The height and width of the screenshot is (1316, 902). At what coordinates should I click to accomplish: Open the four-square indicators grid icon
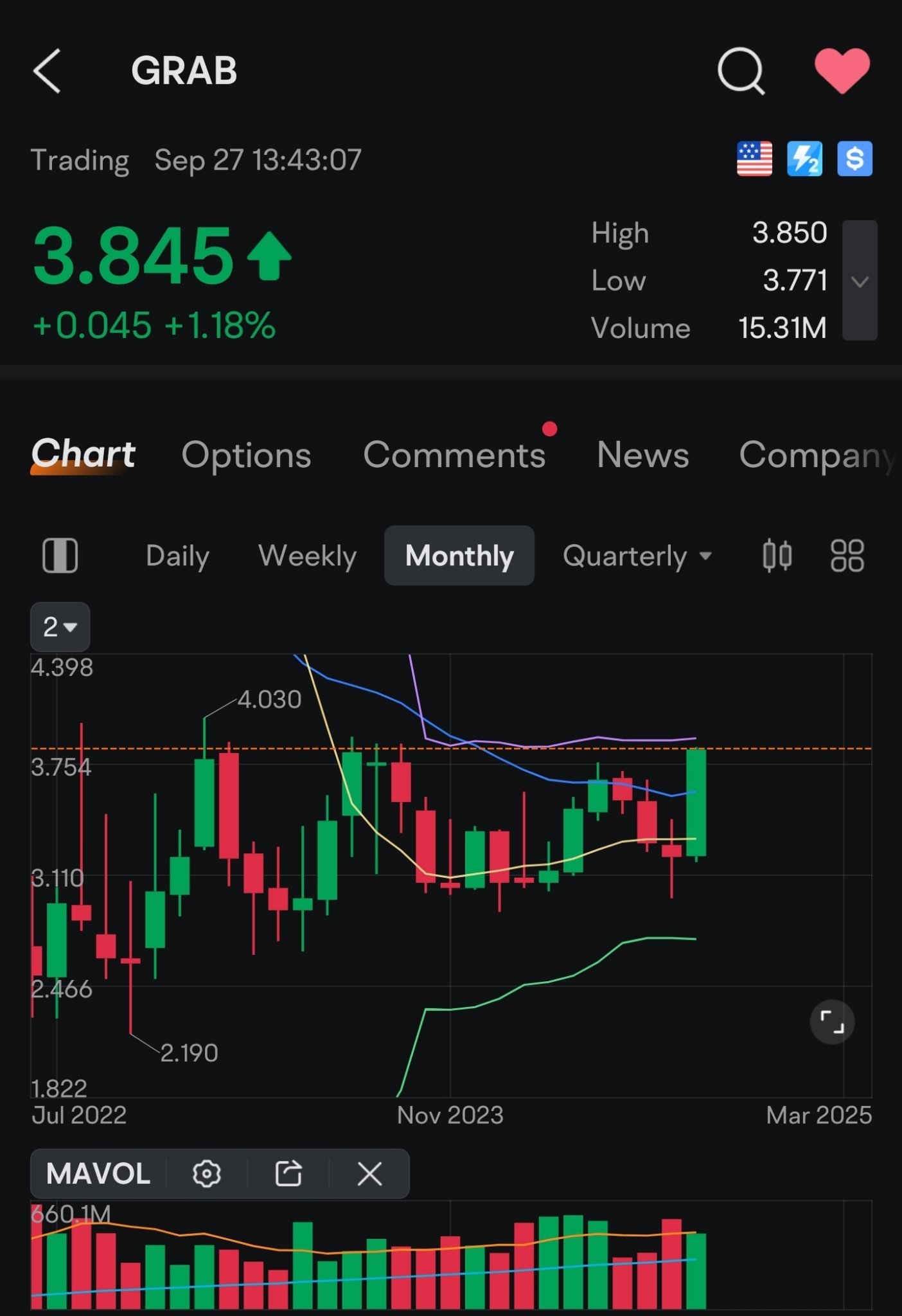(847, 556)
